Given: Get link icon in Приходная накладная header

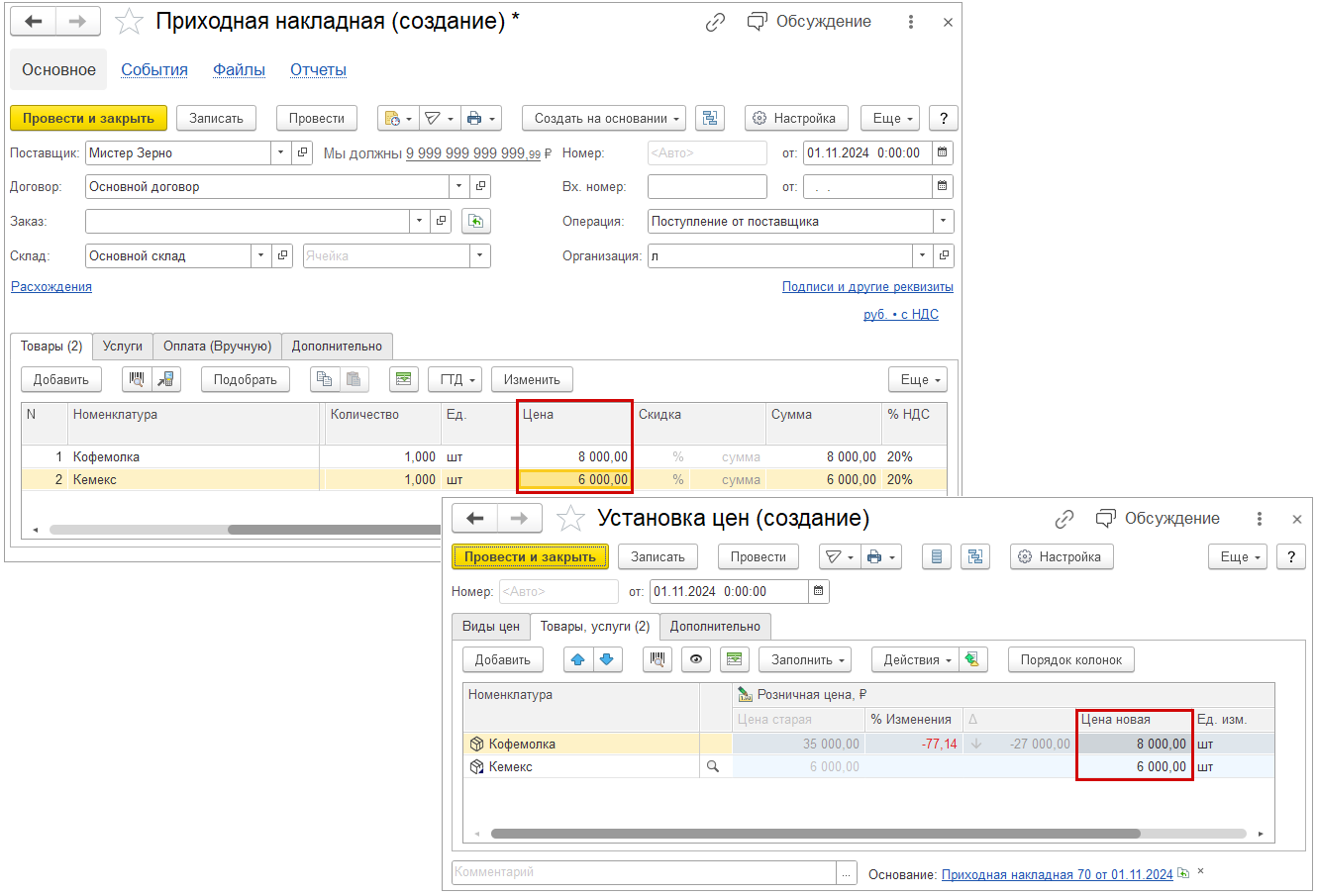Looking at the screenshot, I should click(x=715, y=22).
